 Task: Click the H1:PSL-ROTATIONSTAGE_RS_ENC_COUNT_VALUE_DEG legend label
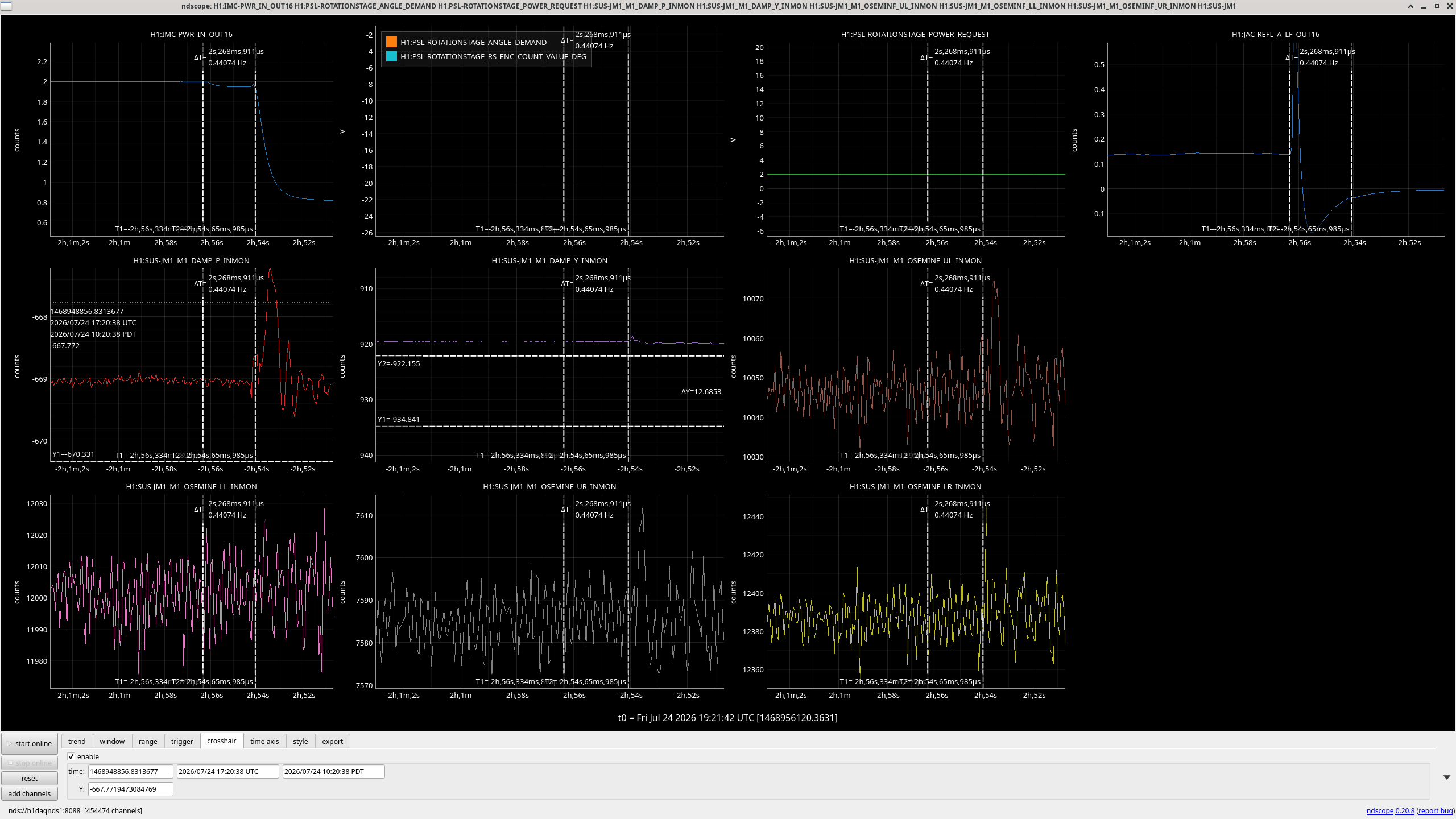click(493, 56)
